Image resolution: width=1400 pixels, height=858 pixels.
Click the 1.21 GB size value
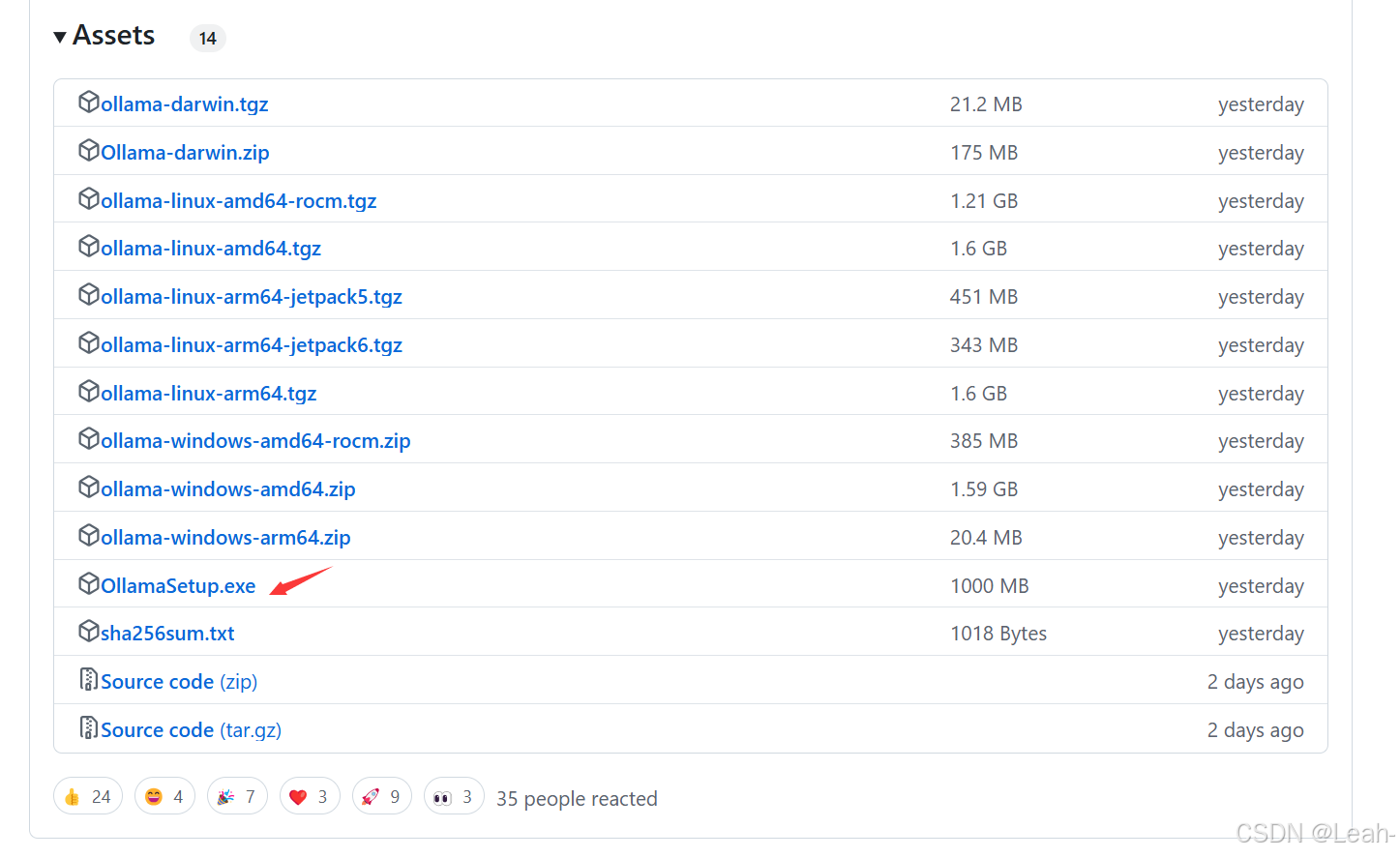(x=984, y=201)
